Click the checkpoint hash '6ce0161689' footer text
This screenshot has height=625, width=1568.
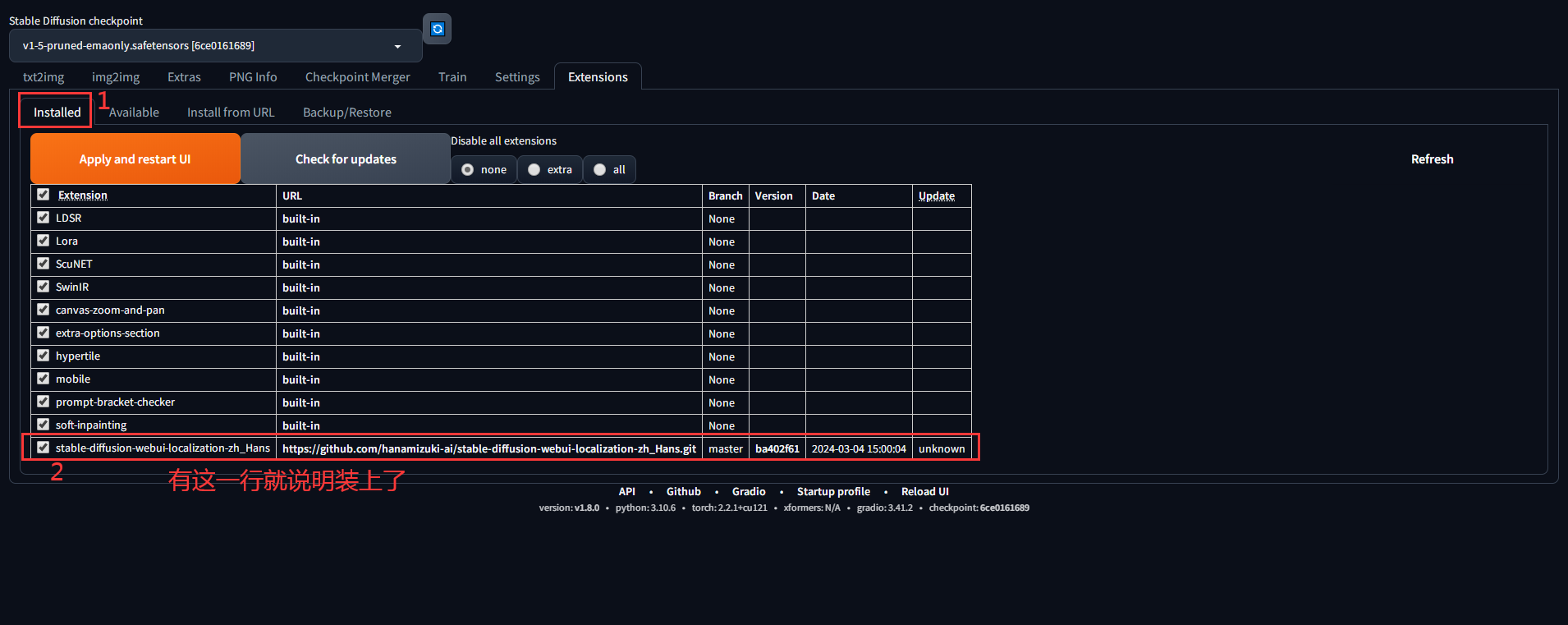coord(1005,508)
